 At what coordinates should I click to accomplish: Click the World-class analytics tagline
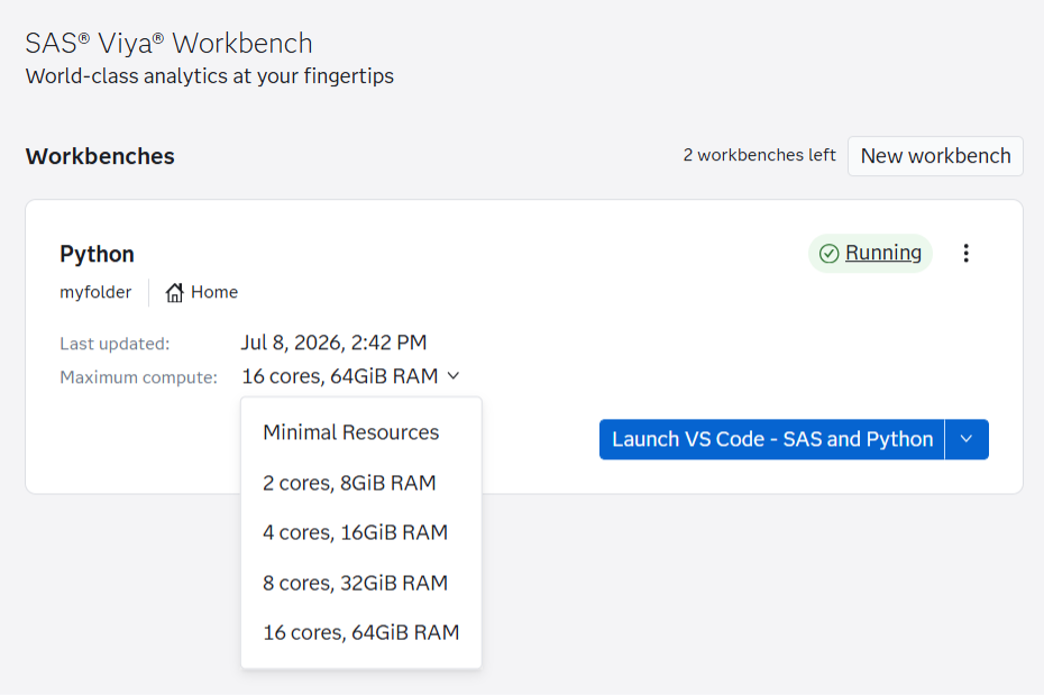click(x=210, y=77)
